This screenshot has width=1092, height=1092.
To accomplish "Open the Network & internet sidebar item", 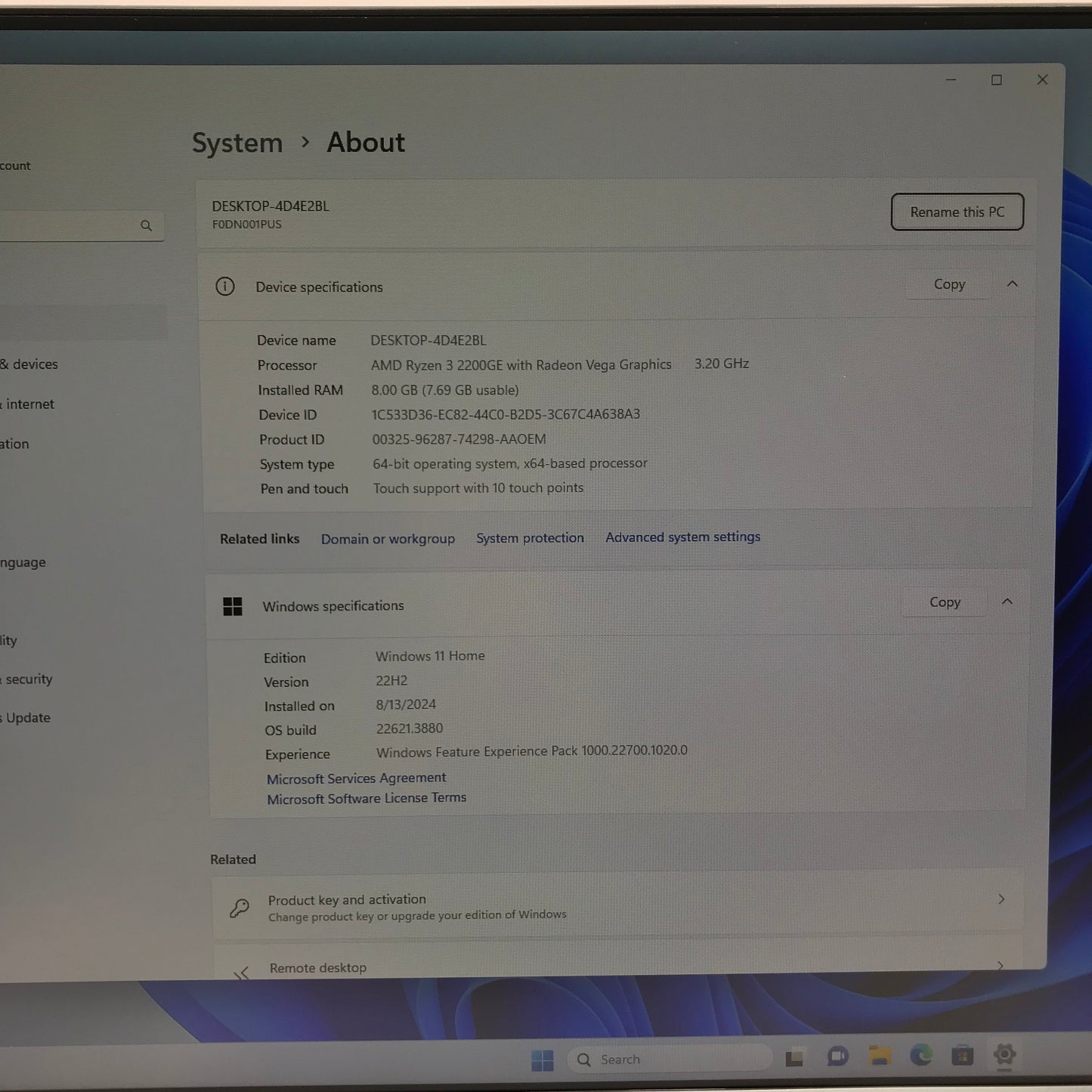I will click(x=28, y=404).
